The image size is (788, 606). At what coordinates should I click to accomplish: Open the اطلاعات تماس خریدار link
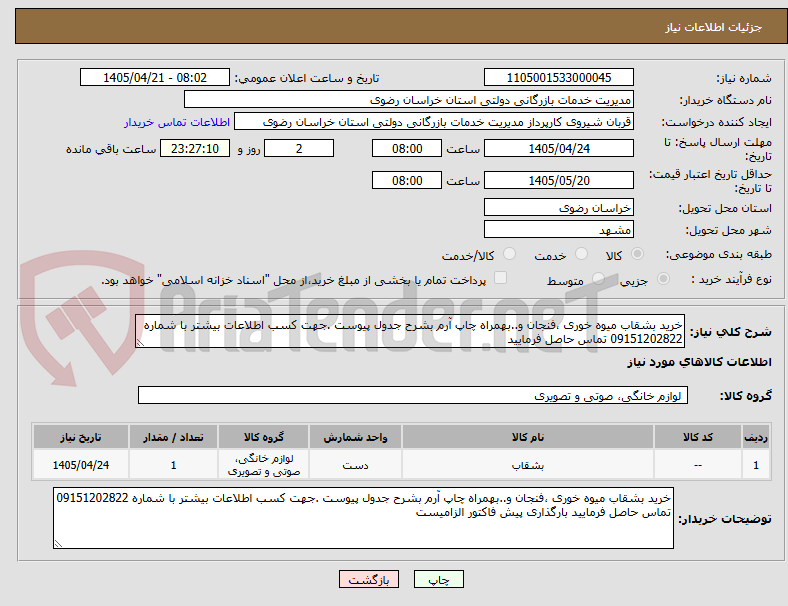[x=177, y=122]
